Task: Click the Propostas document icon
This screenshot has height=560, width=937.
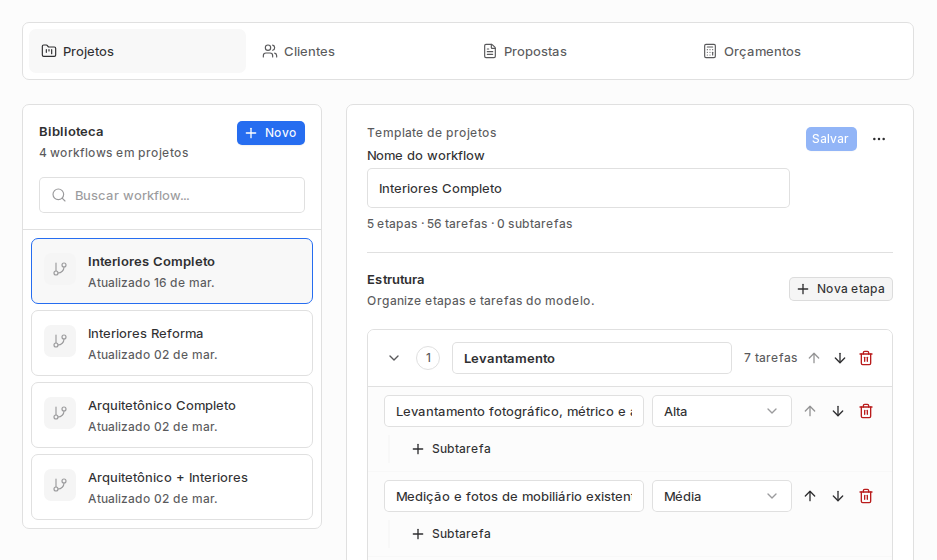Action: [489, 51]
